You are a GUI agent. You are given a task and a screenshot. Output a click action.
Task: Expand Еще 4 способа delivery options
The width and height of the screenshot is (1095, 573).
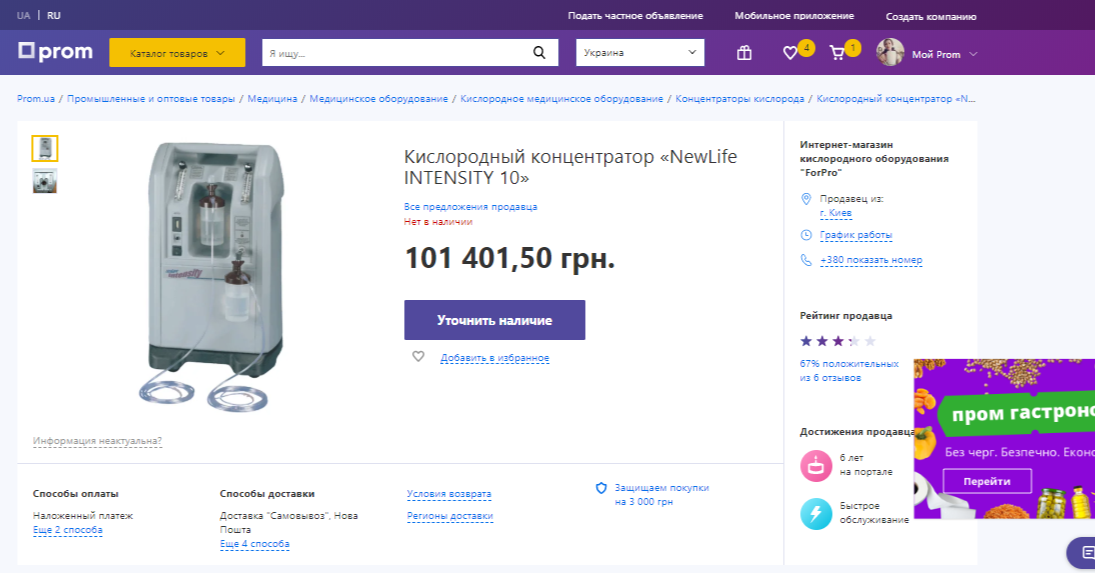tap(255, 544)
